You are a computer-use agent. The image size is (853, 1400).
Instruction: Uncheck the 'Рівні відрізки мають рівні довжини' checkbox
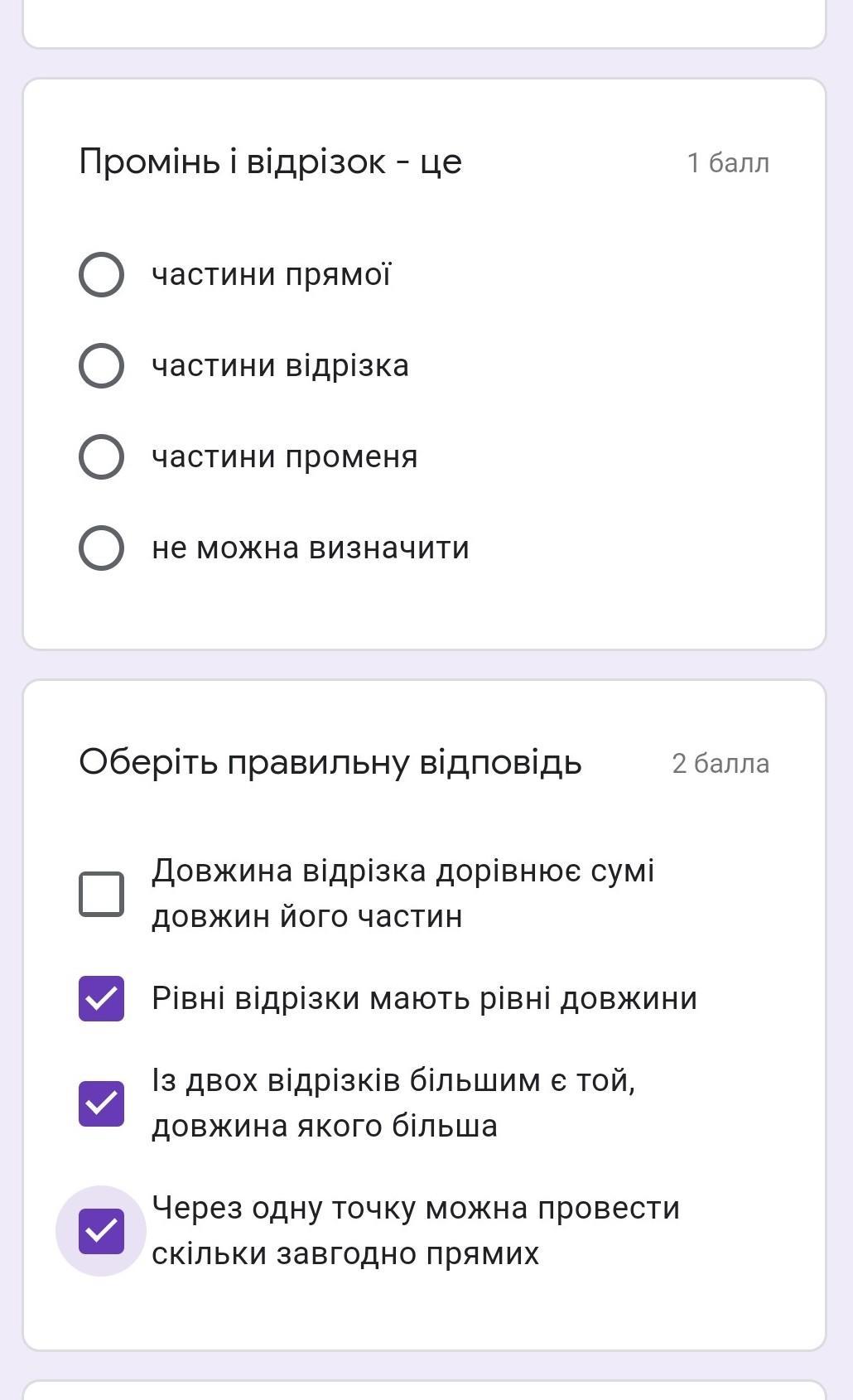[101, 998]
